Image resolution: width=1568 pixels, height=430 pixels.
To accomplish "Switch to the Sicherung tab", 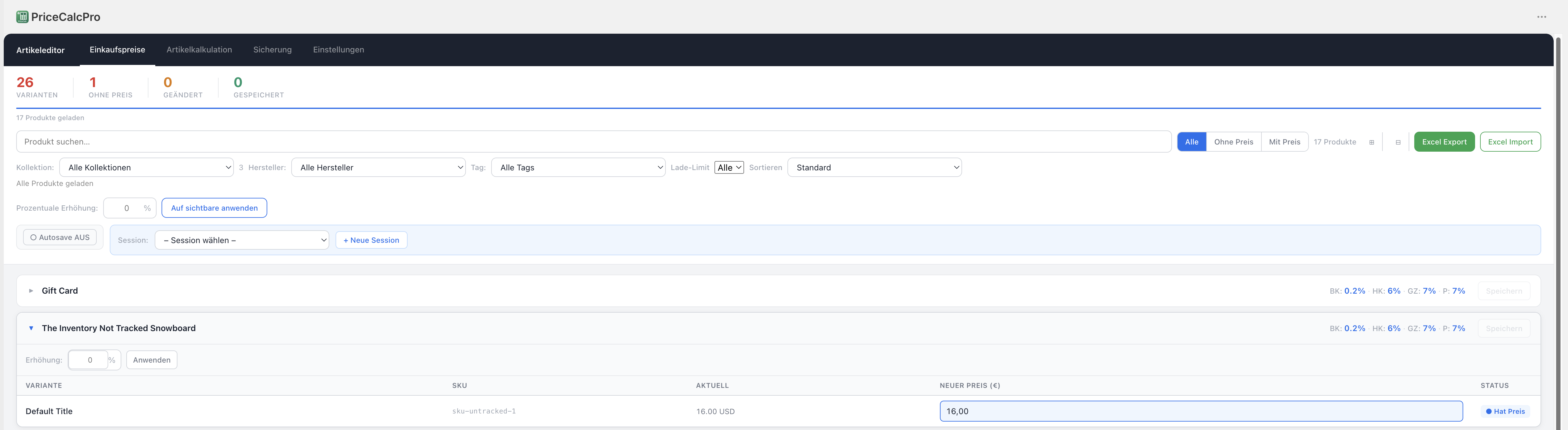I will coord(272,50).
